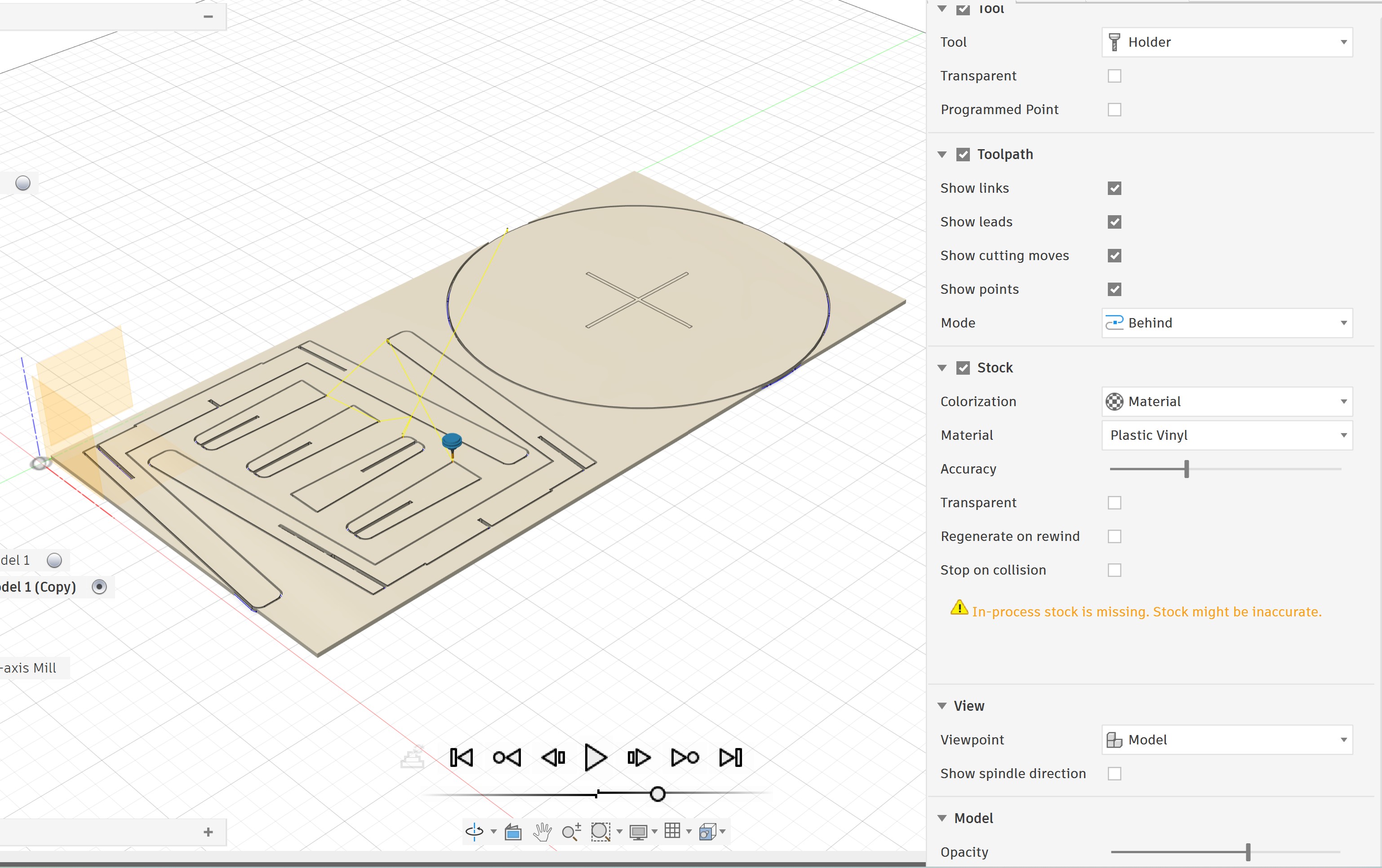Click the Accuracy slider handle
1382x868 pixels.
tap(1186, 469)
